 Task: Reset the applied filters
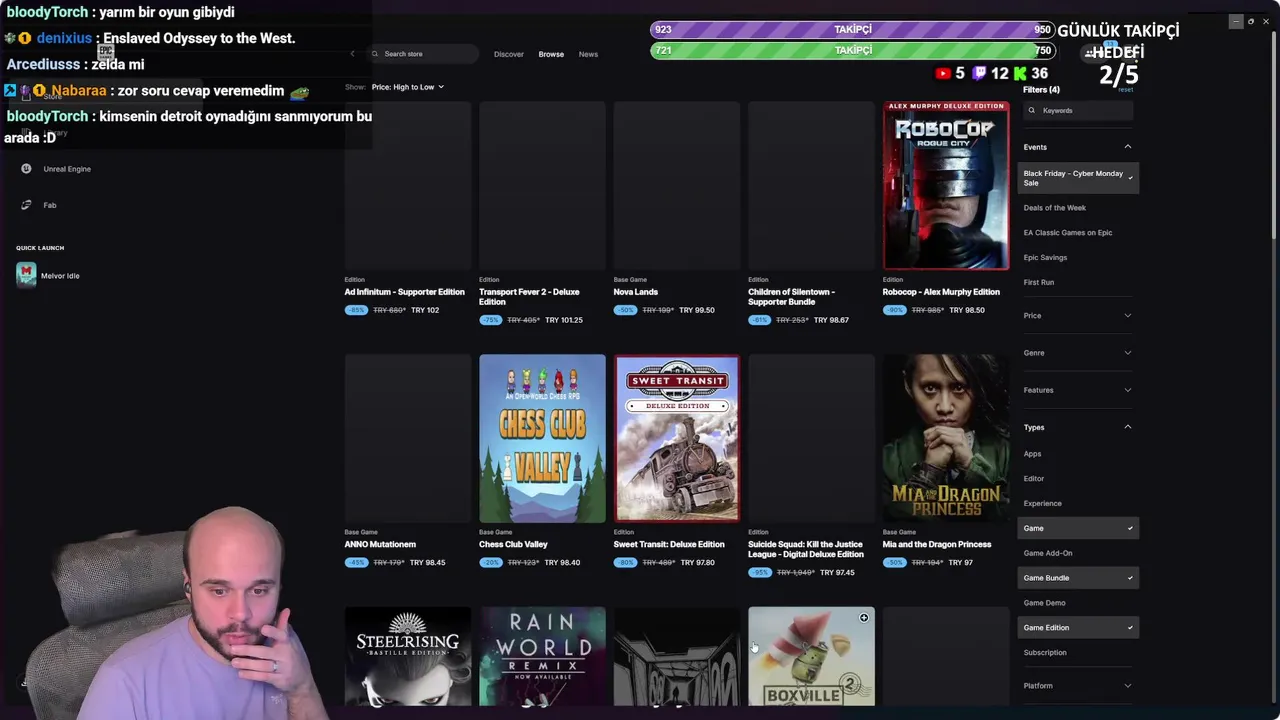pyautogui.click(x=1126, y=90)
